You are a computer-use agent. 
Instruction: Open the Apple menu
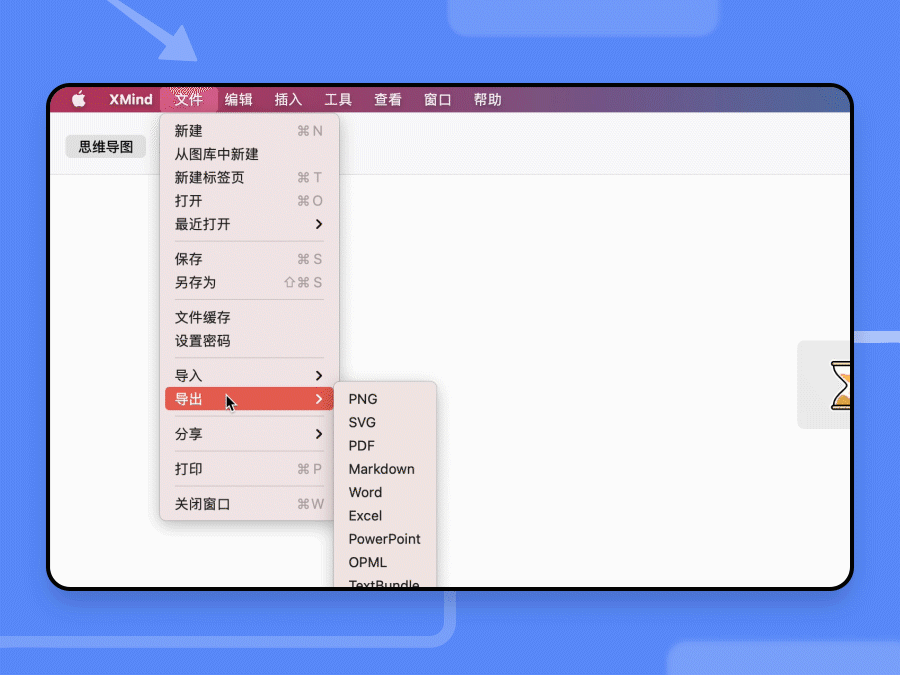[78, 99]
